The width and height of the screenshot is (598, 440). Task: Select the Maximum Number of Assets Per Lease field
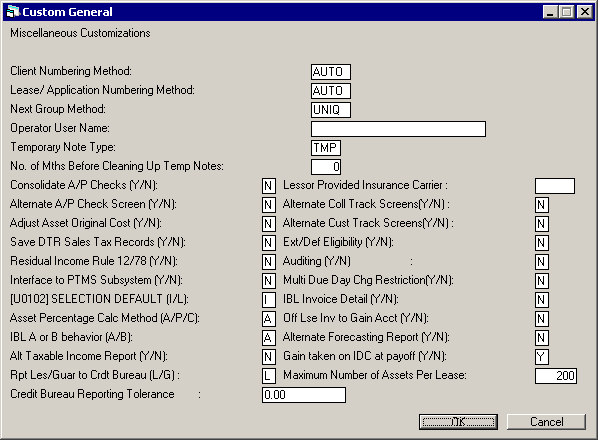click(556, 376)
